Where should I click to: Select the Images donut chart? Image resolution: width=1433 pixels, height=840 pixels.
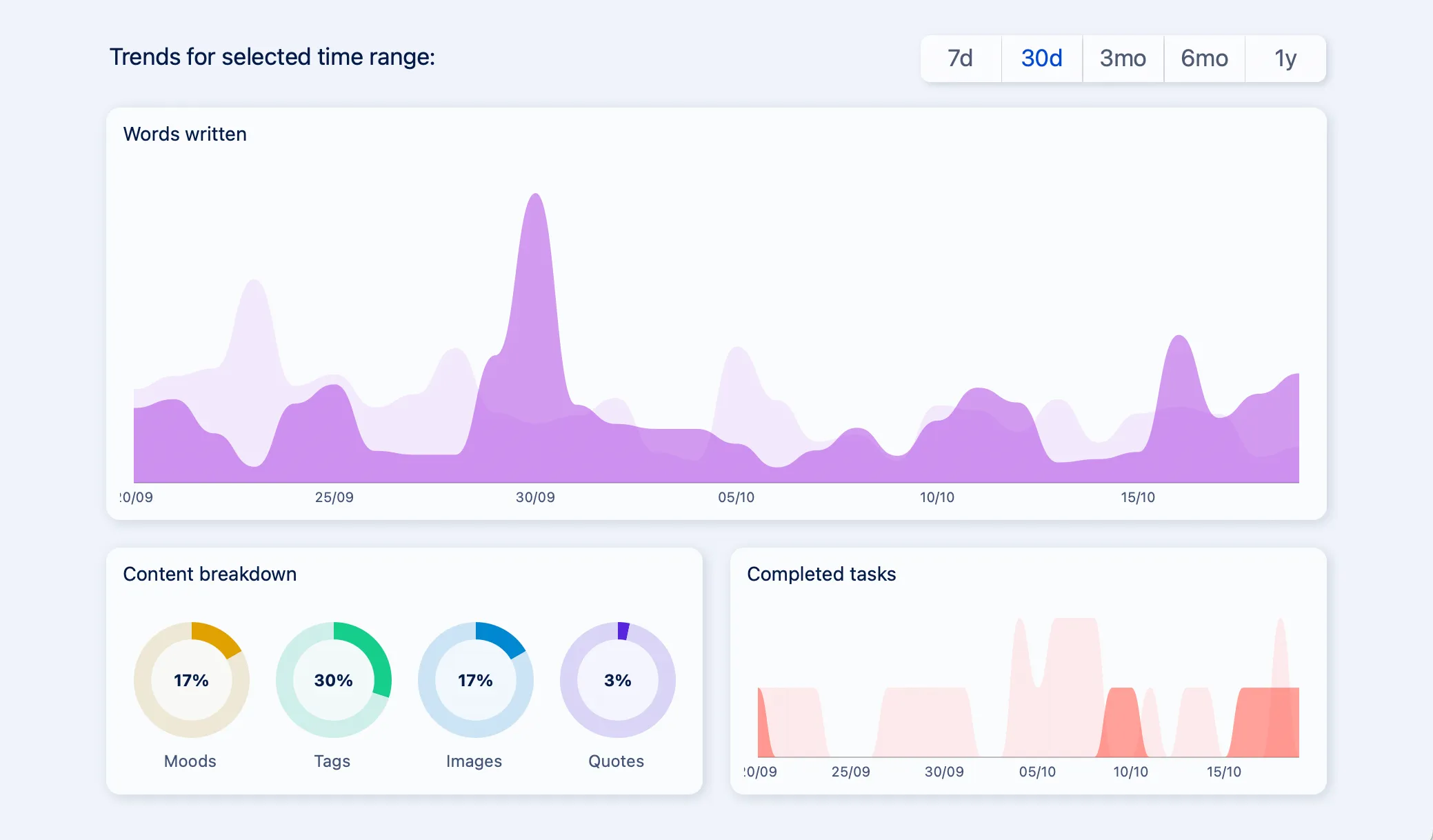pos(476,680)
